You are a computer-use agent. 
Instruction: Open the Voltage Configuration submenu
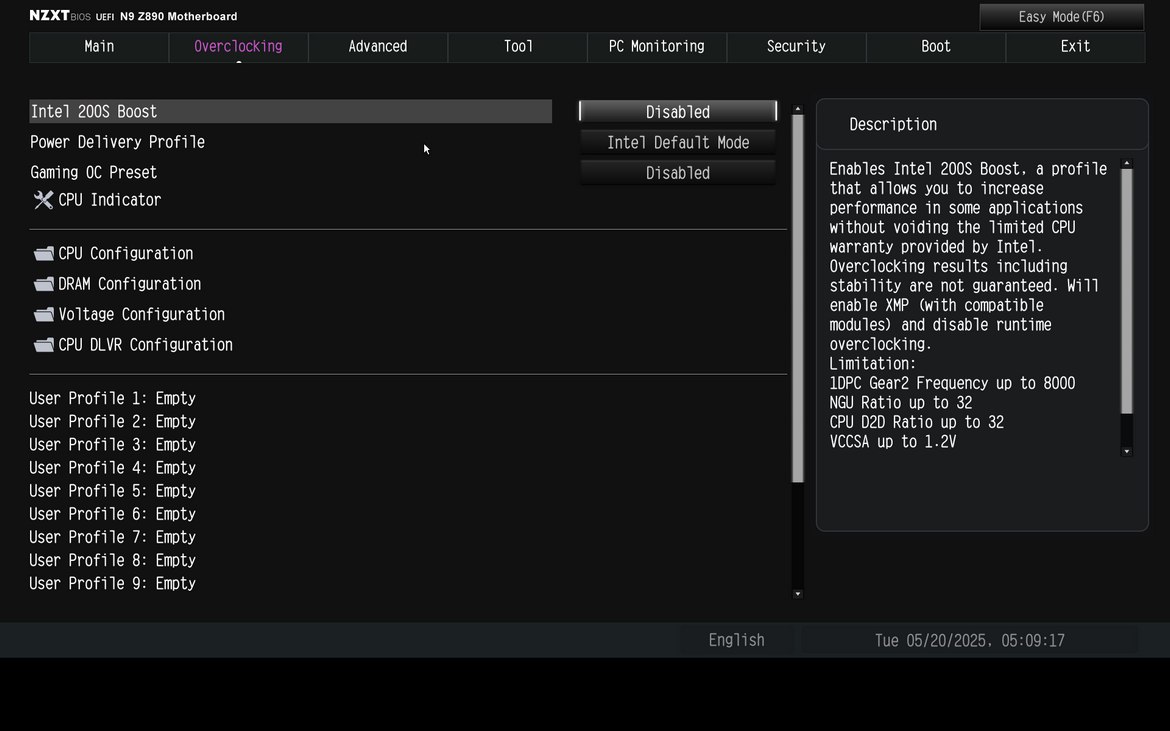click(x=141, y=315)
